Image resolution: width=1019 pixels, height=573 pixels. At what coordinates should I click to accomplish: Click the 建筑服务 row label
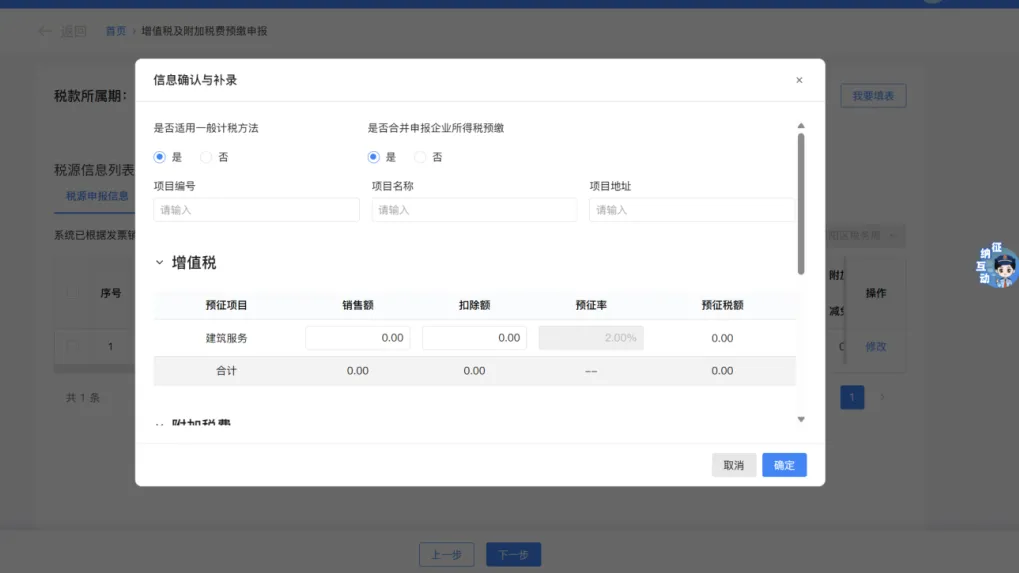(x=226, y=338)
